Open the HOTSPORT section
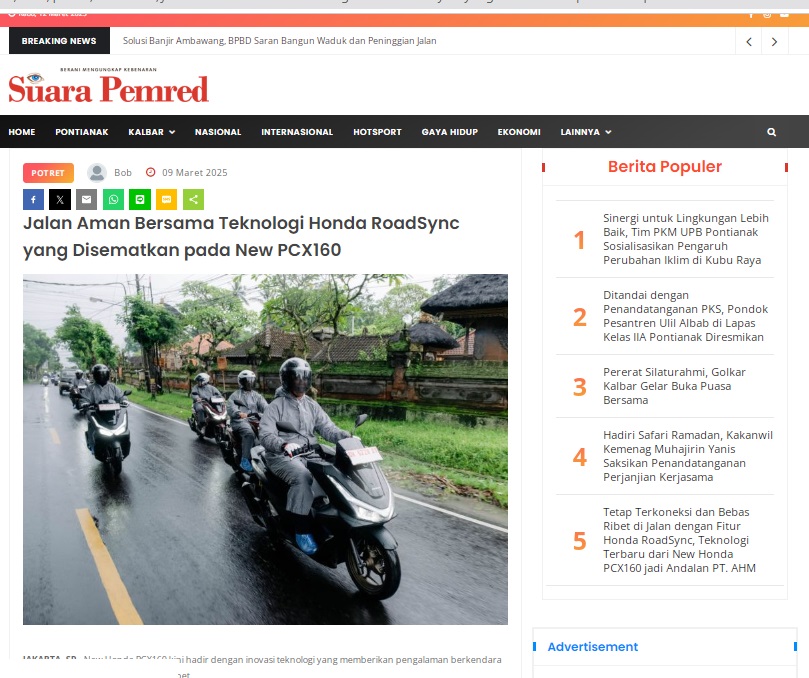The width and height of the screenshot is (809, 678). click(x=377, y=132)
